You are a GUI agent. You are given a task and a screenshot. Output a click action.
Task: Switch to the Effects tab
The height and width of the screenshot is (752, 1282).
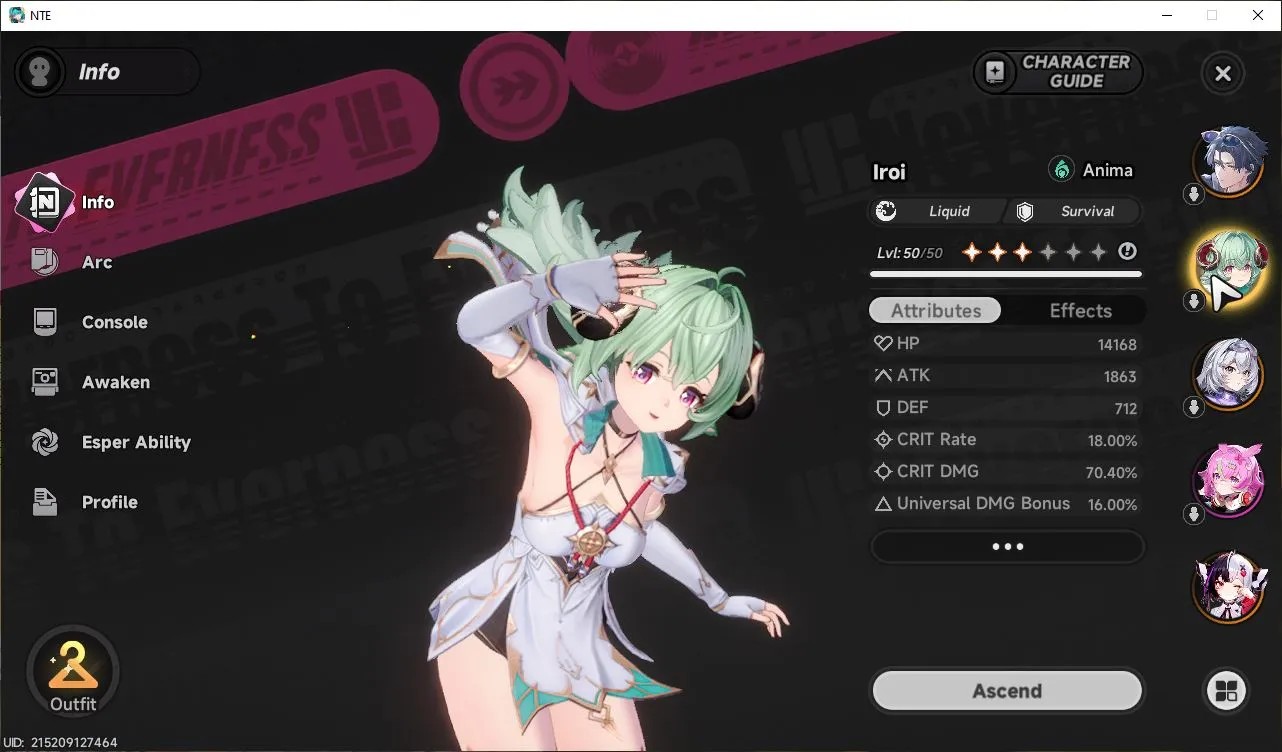(1080, 311)
